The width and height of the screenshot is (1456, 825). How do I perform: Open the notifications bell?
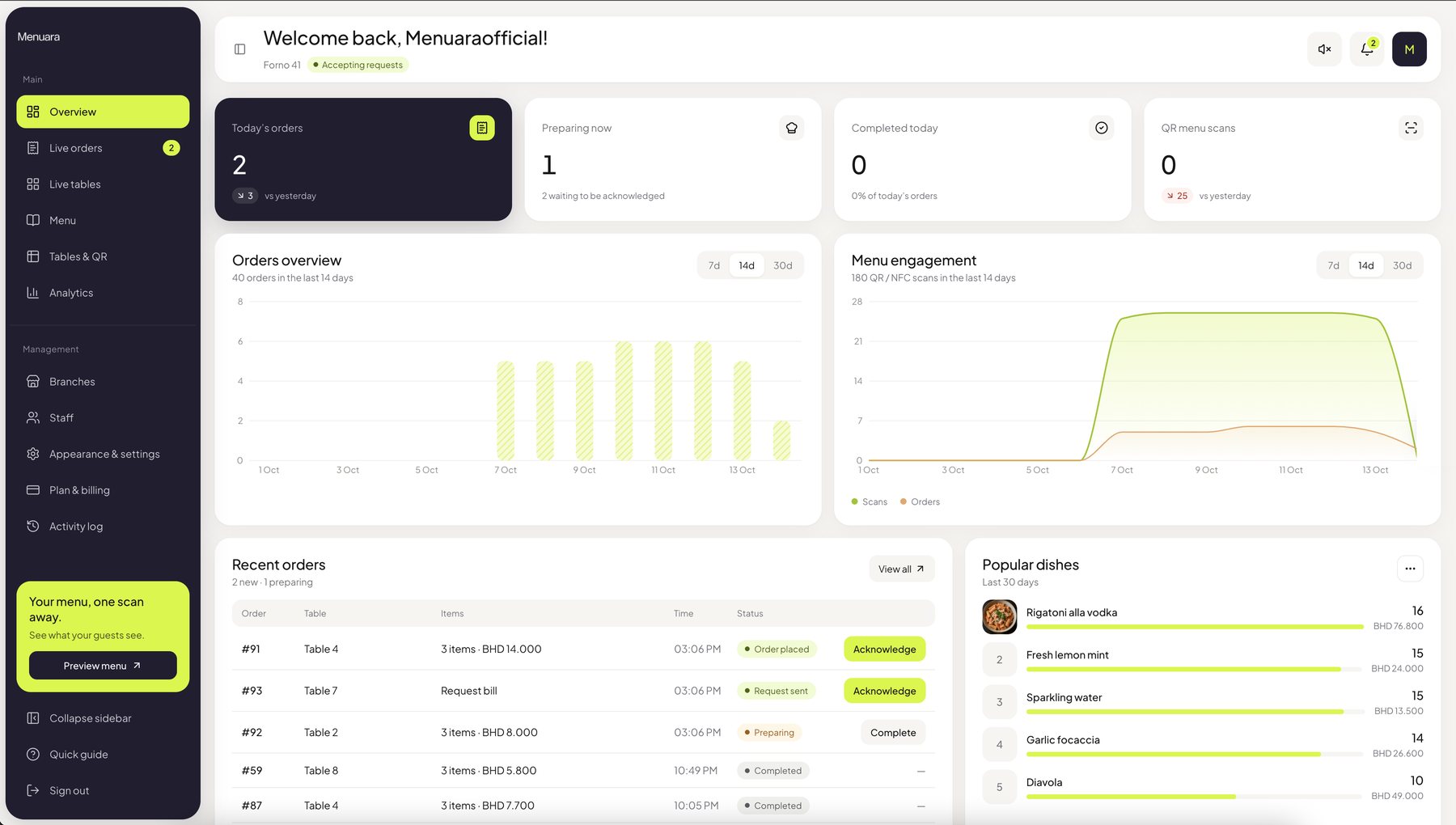[x=1367, y=49]
